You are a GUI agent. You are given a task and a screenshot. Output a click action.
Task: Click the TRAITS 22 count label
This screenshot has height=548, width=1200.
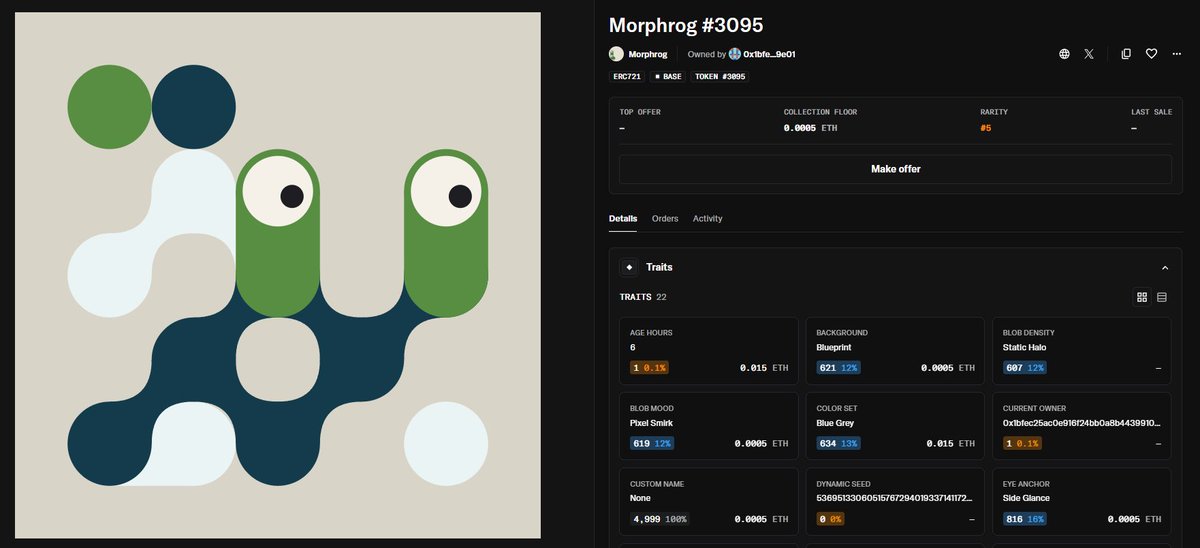[x=643, y=297]
